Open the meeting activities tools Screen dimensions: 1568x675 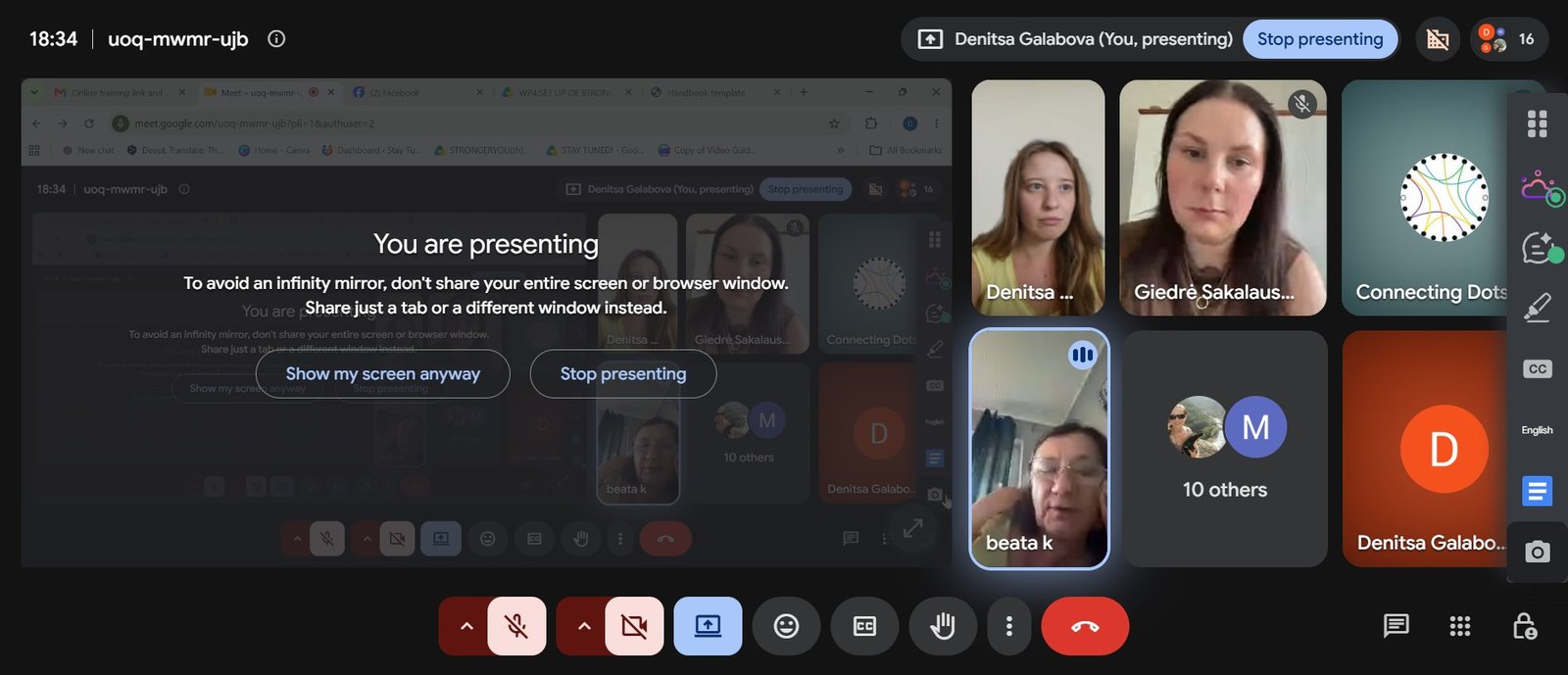coord(1460,626)
